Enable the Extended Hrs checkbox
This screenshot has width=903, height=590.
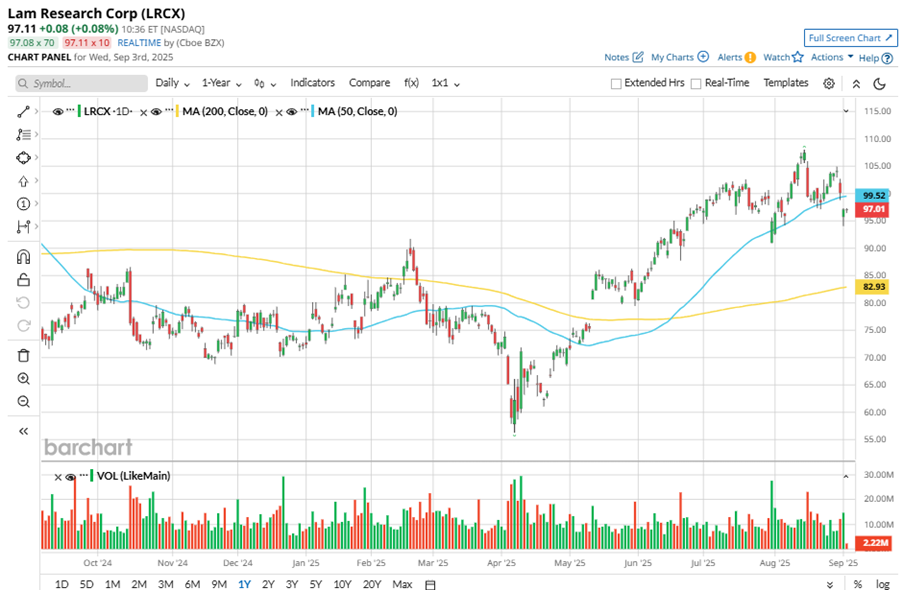(x=616, y=84)
